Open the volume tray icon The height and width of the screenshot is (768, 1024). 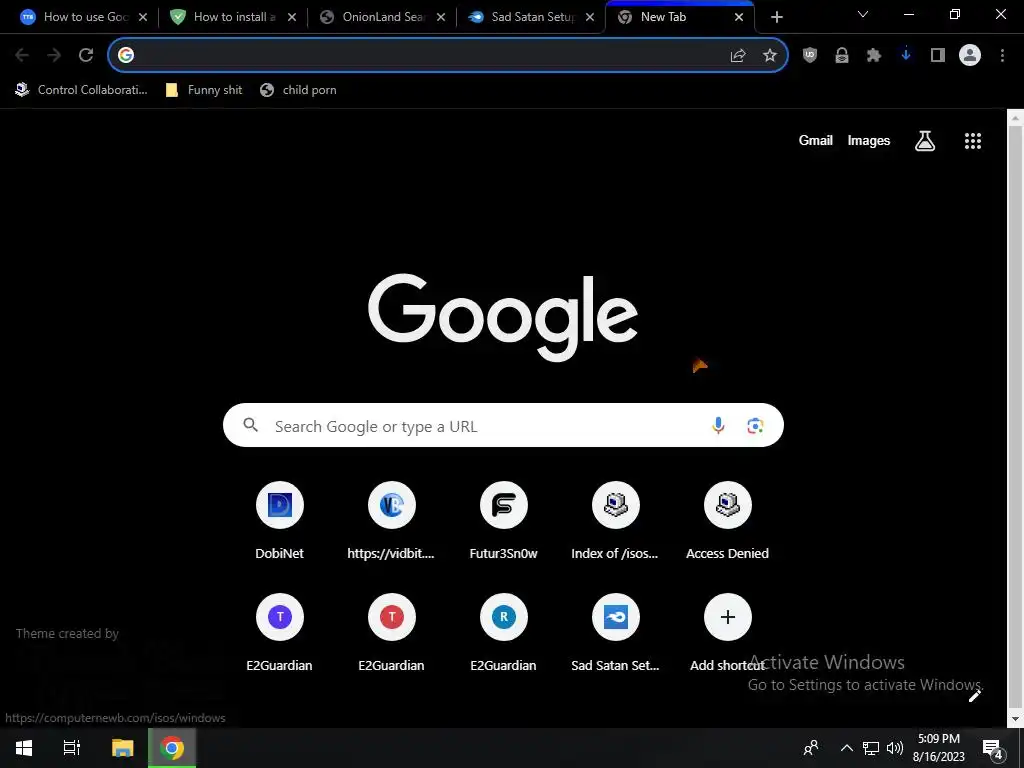pyautogui.click(x=895, y=748)
